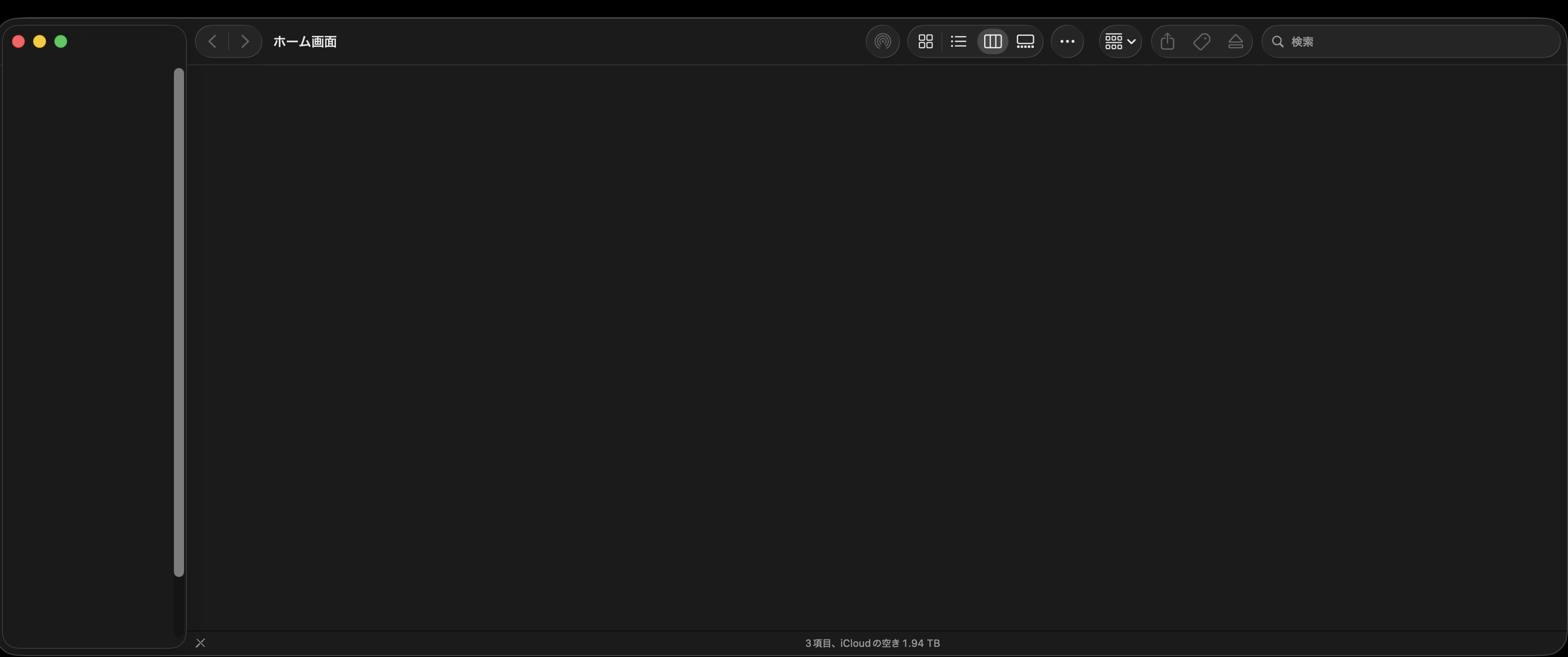Open AirDrop from the toolbar

pos(882,41)
